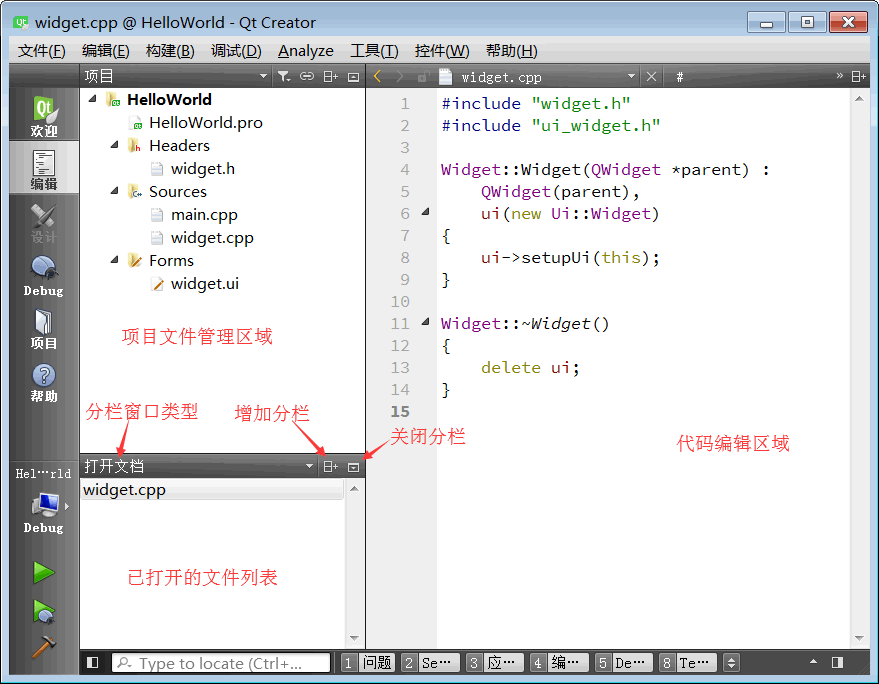
Task: Open the 构建(B) menu
Action: pyautogui.click(x=170, y=51)
